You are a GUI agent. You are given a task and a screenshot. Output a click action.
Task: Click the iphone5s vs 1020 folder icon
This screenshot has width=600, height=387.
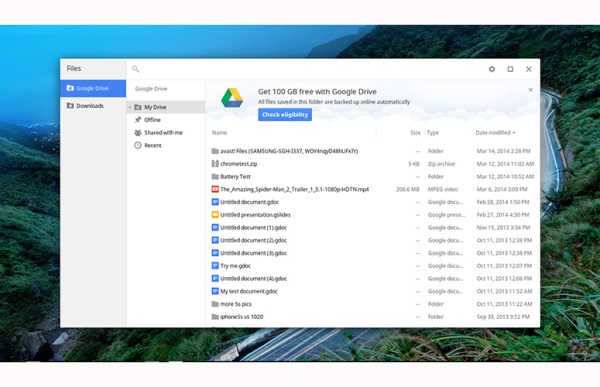point(215,317)
